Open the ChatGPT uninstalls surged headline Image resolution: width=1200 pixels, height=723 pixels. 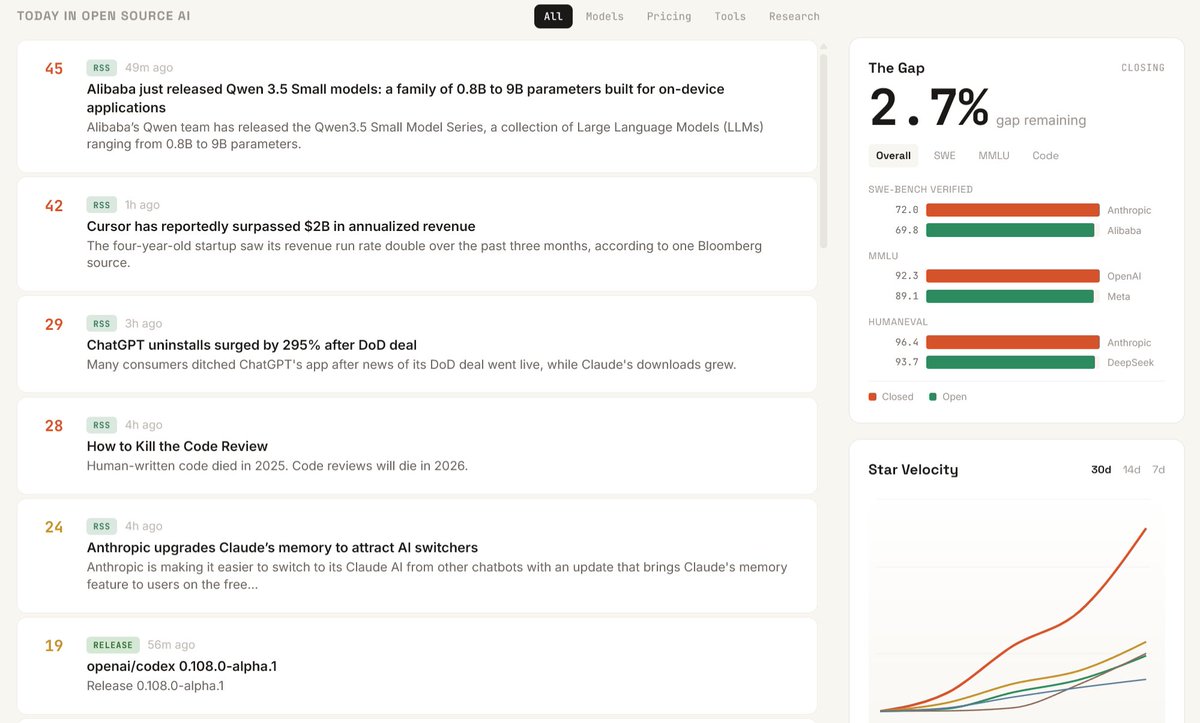[252, 345]
